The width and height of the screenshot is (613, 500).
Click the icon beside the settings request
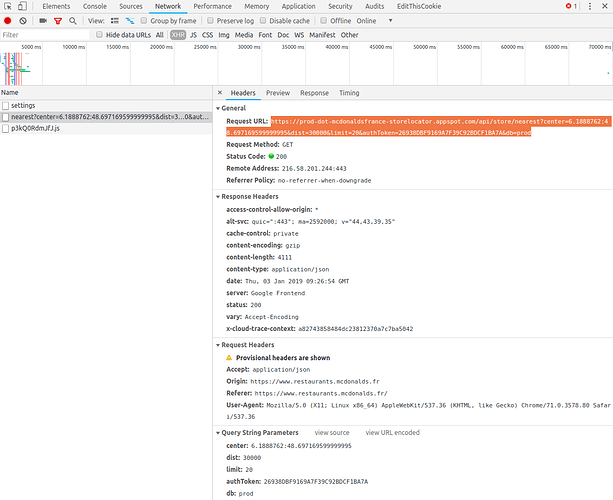click(x=5, y=106)
